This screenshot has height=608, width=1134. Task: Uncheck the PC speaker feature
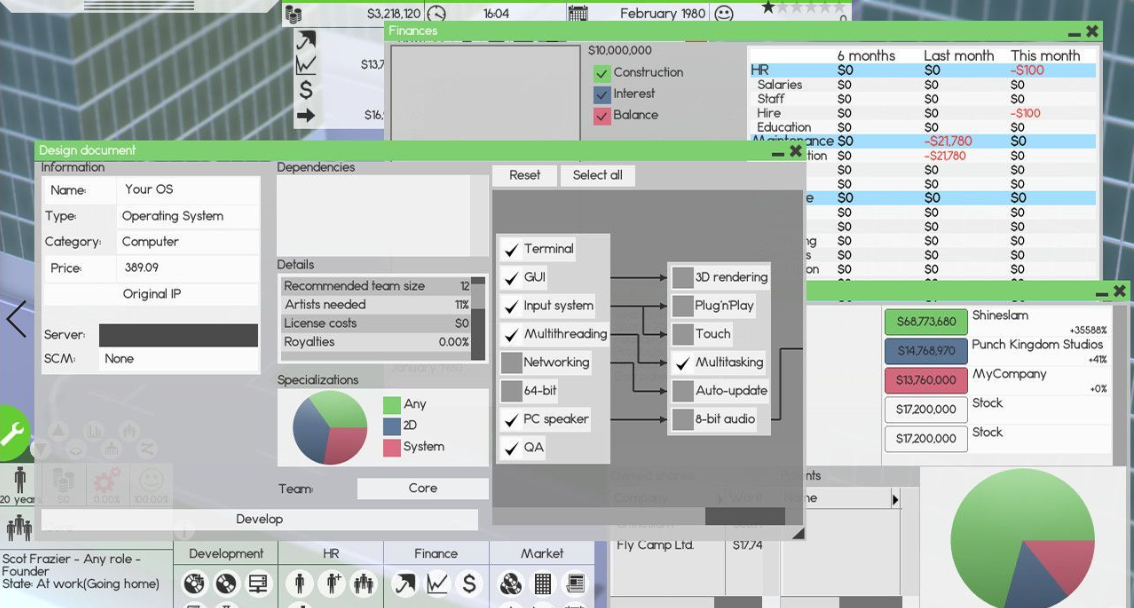coord(511,419)
